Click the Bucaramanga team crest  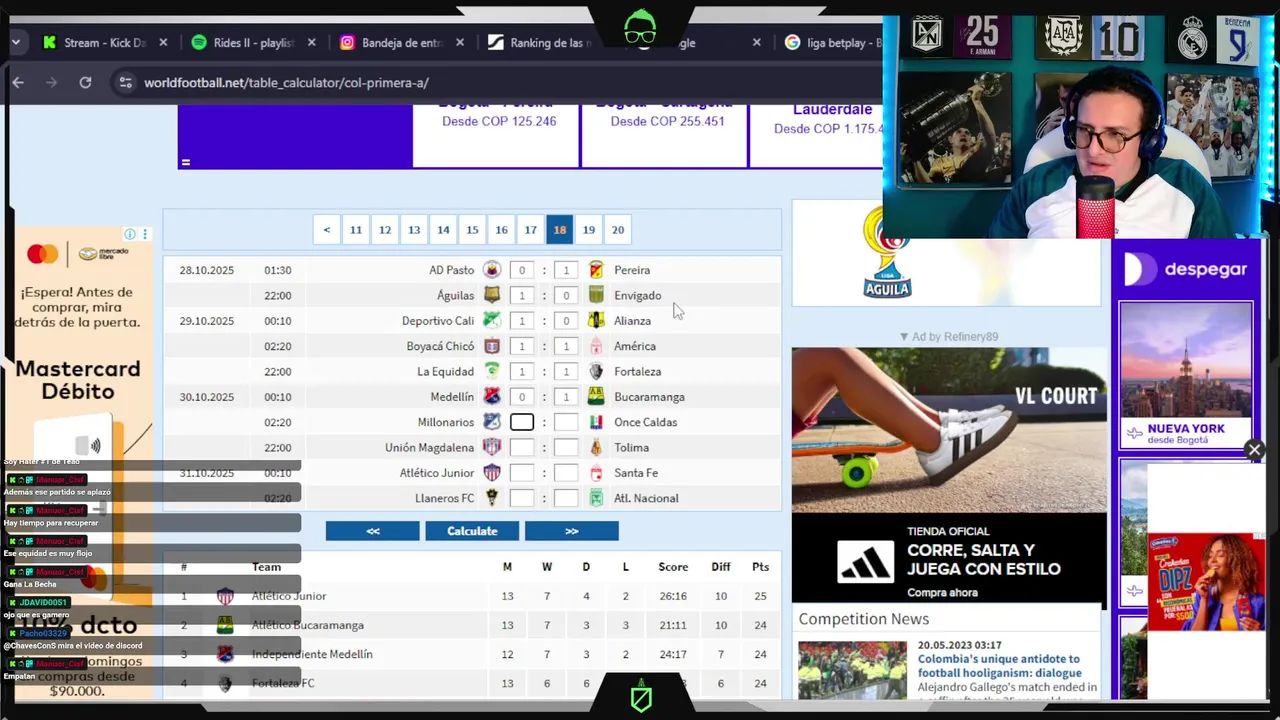pyautogui.click(x=596, y=396)
